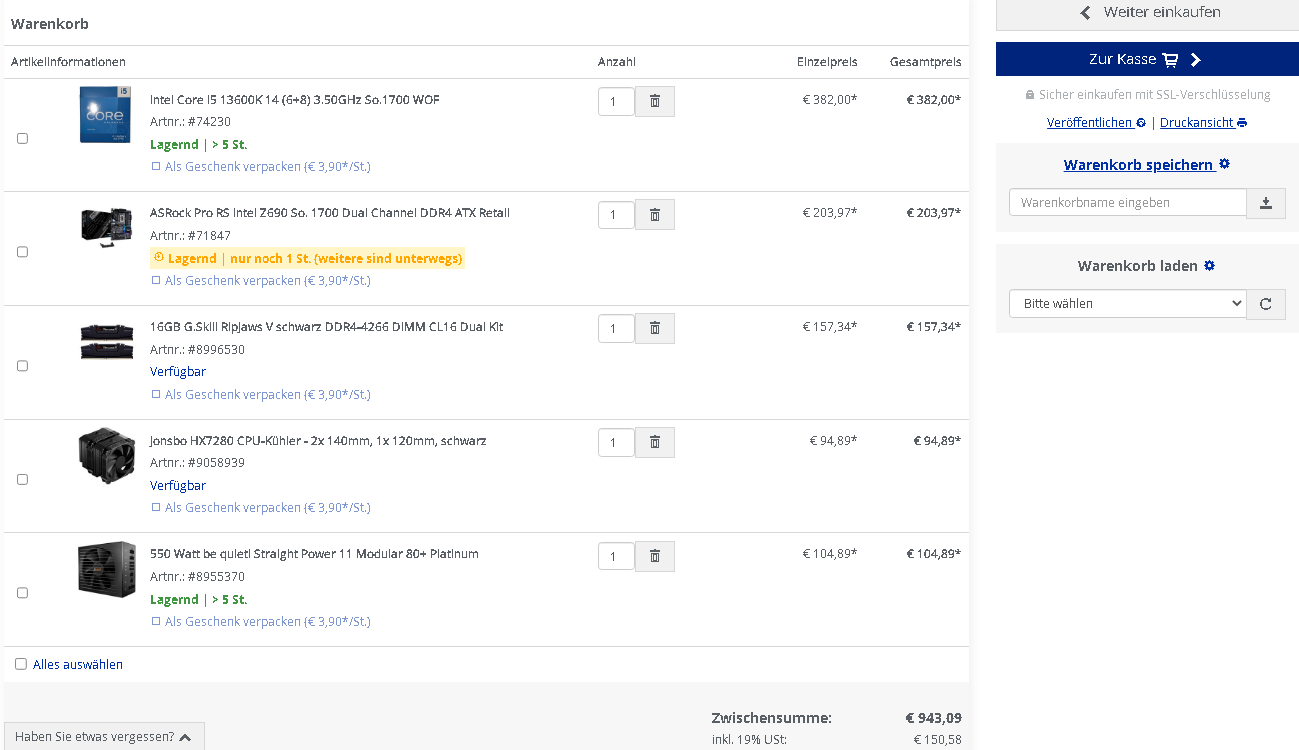Click the Lagernd nur noch 1 St. notice
The height and width of the screenshot is (750, 1299).
coord(308,259)
